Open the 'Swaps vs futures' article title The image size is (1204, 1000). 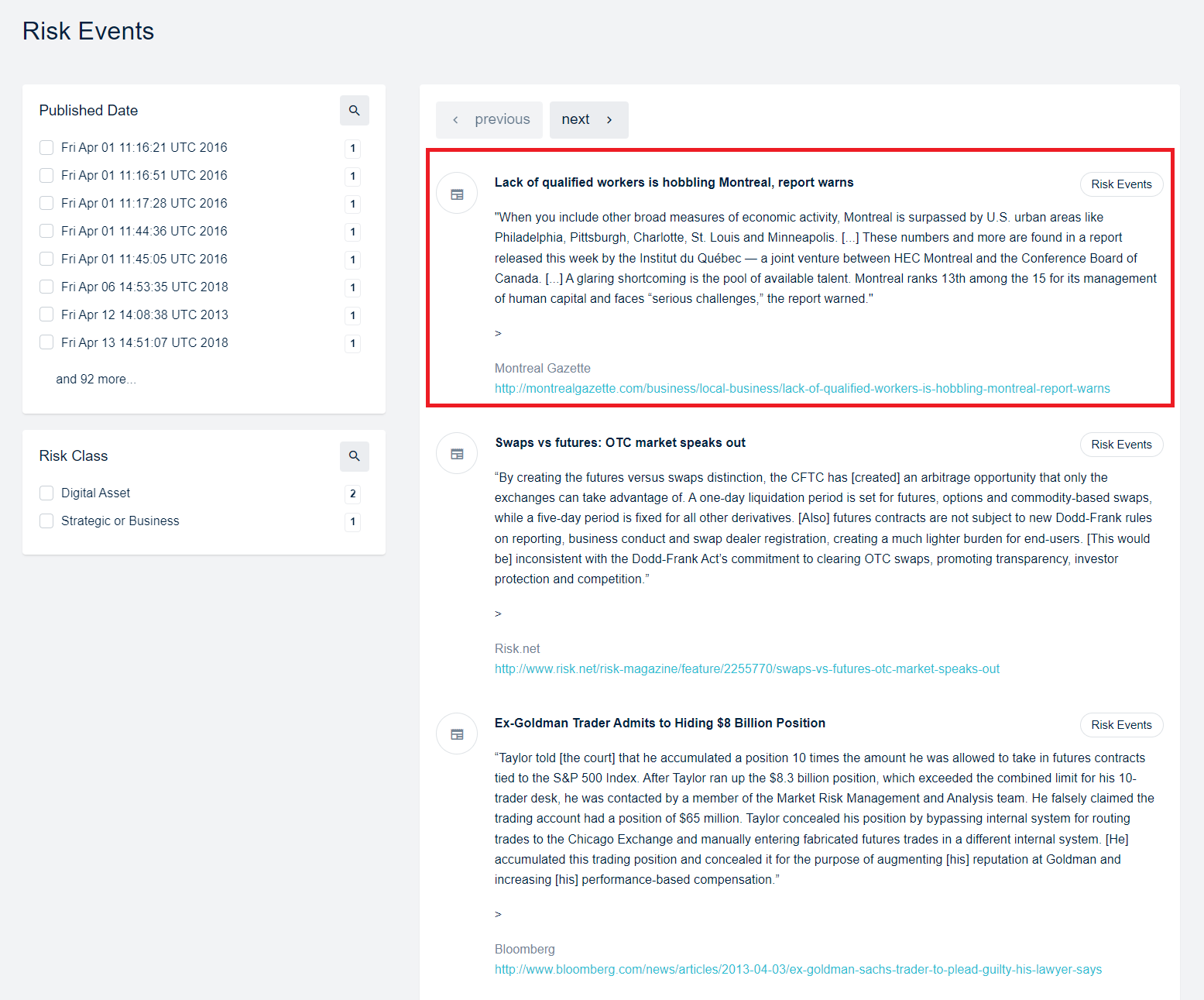point(619,442)
